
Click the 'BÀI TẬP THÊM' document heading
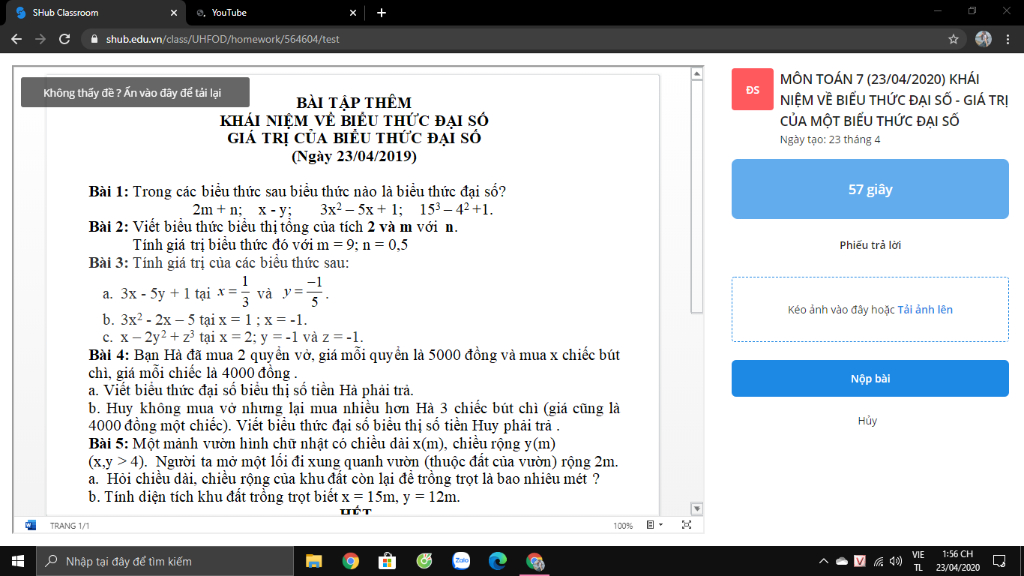tap(354, 103)
